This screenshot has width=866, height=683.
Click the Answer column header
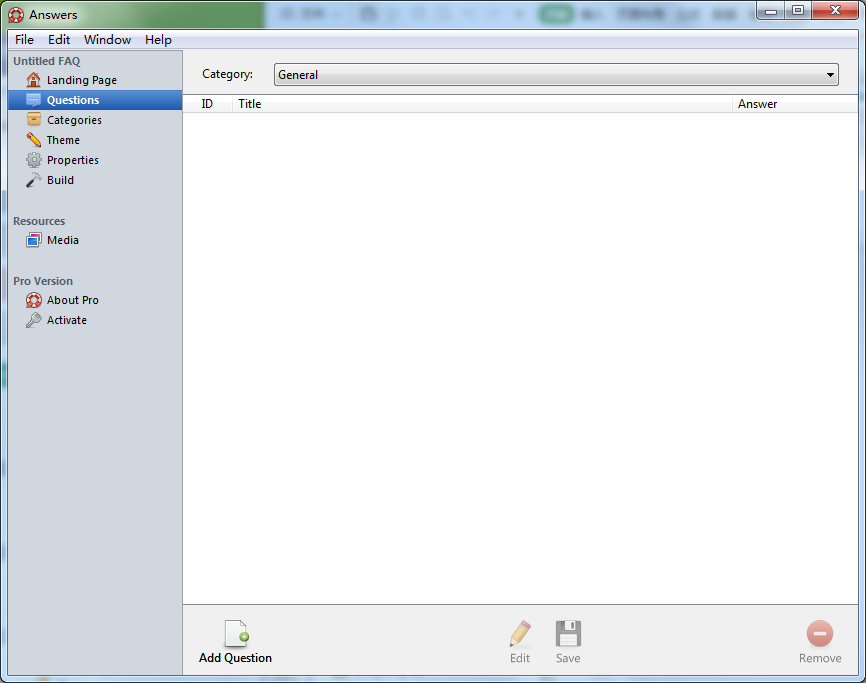point(757,104)
